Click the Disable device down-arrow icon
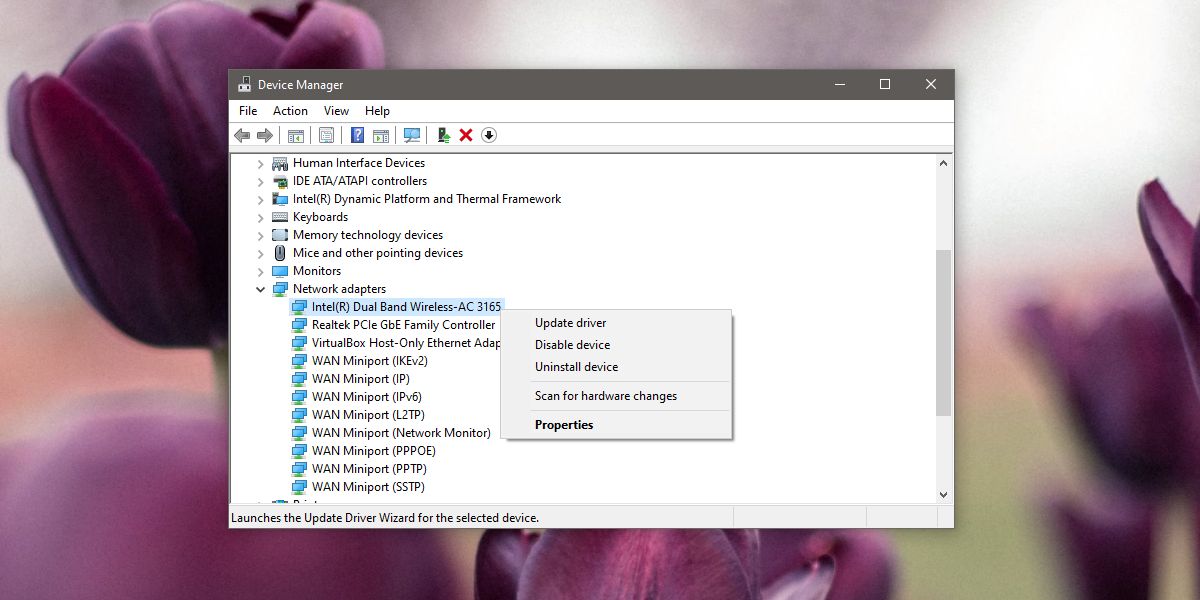 (489, 135)
